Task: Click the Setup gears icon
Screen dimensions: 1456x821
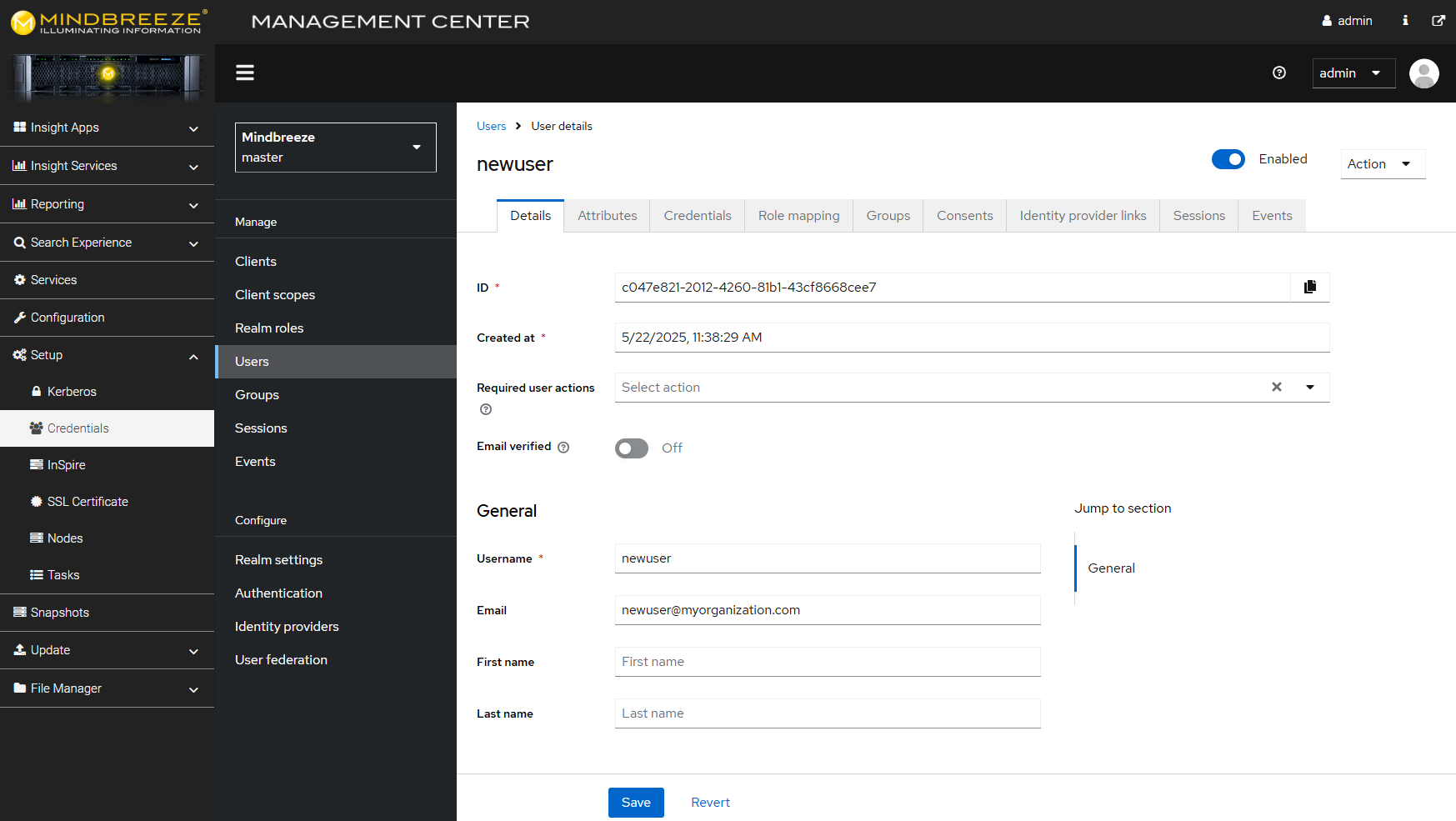Action: pos(20,355)
